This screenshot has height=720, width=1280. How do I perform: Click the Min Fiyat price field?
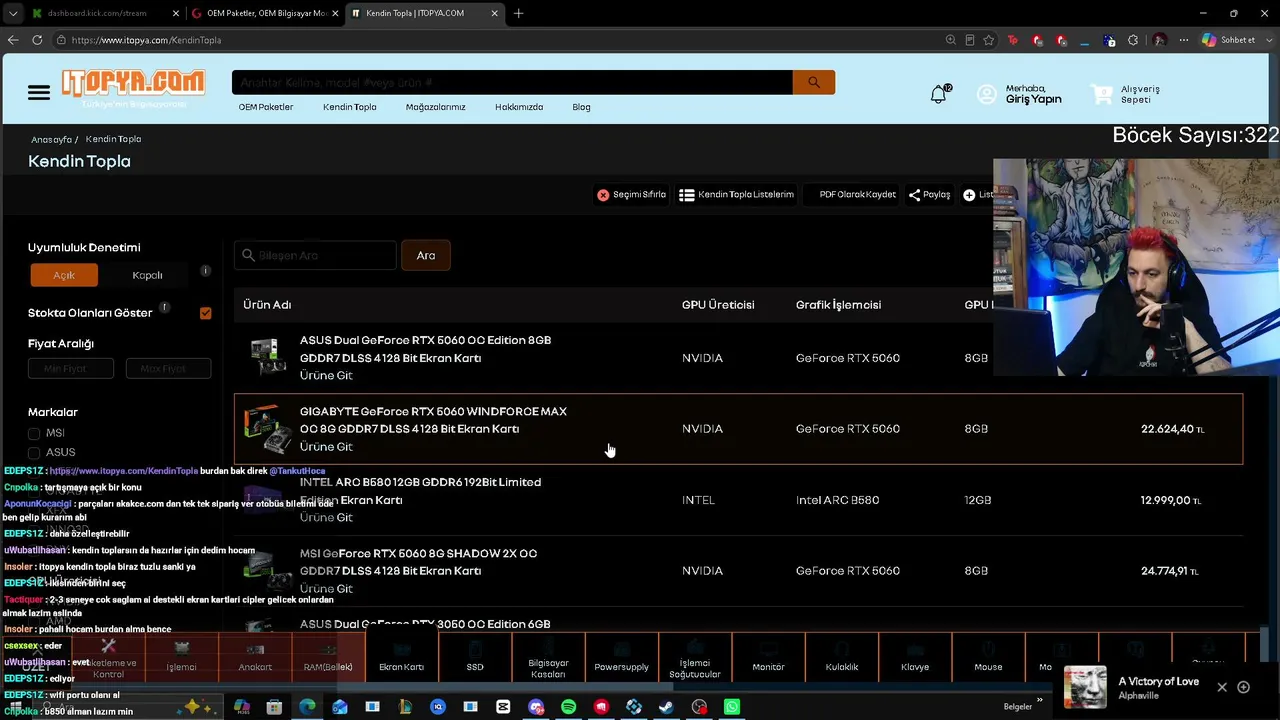pyautogui.click(x=71, y=369)
